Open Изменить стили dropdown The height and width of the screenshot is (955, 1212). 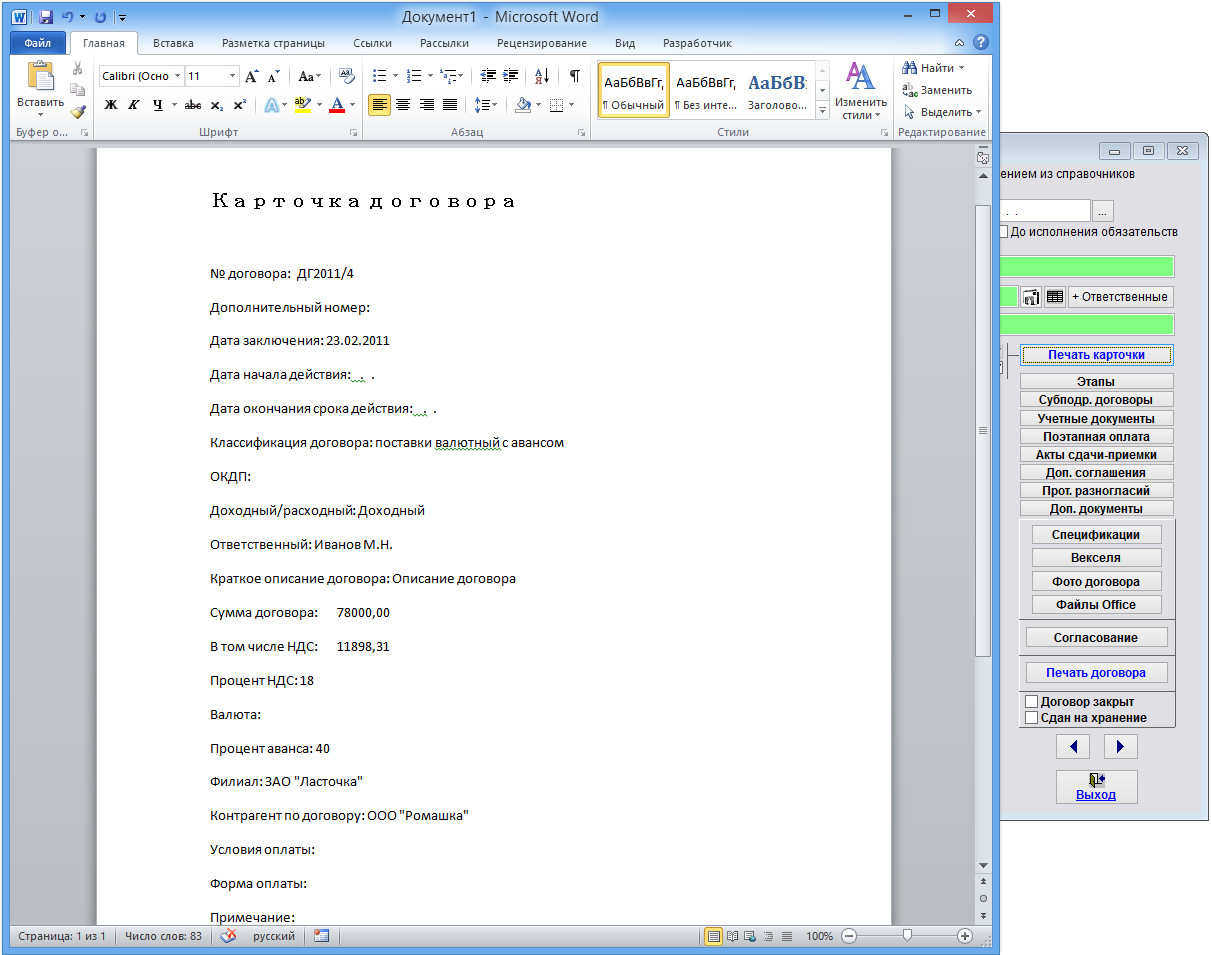[861, 91]
